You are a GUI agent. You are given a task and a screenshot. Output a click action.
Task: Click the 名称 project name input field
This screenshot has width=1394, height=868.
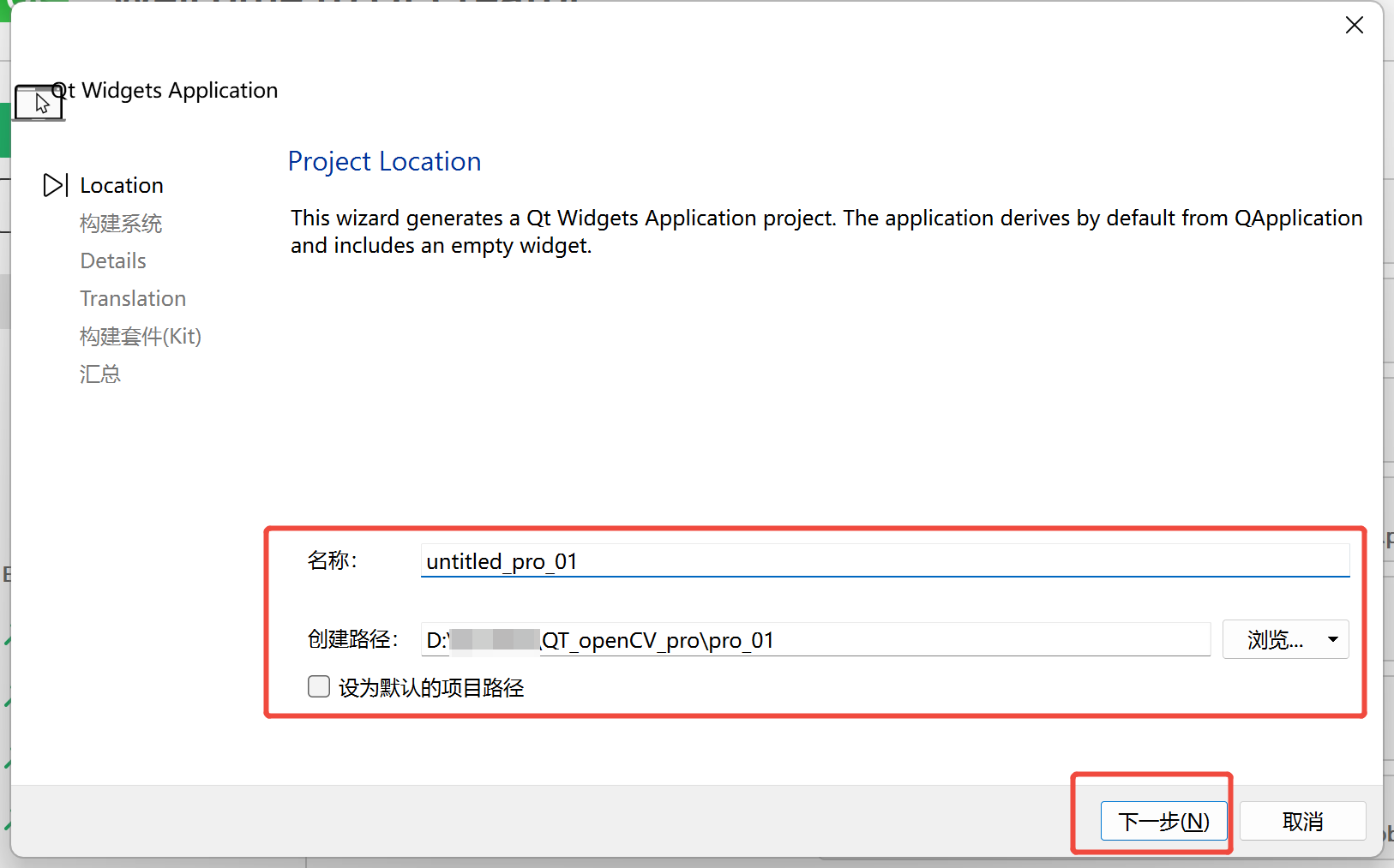[885, 561]
